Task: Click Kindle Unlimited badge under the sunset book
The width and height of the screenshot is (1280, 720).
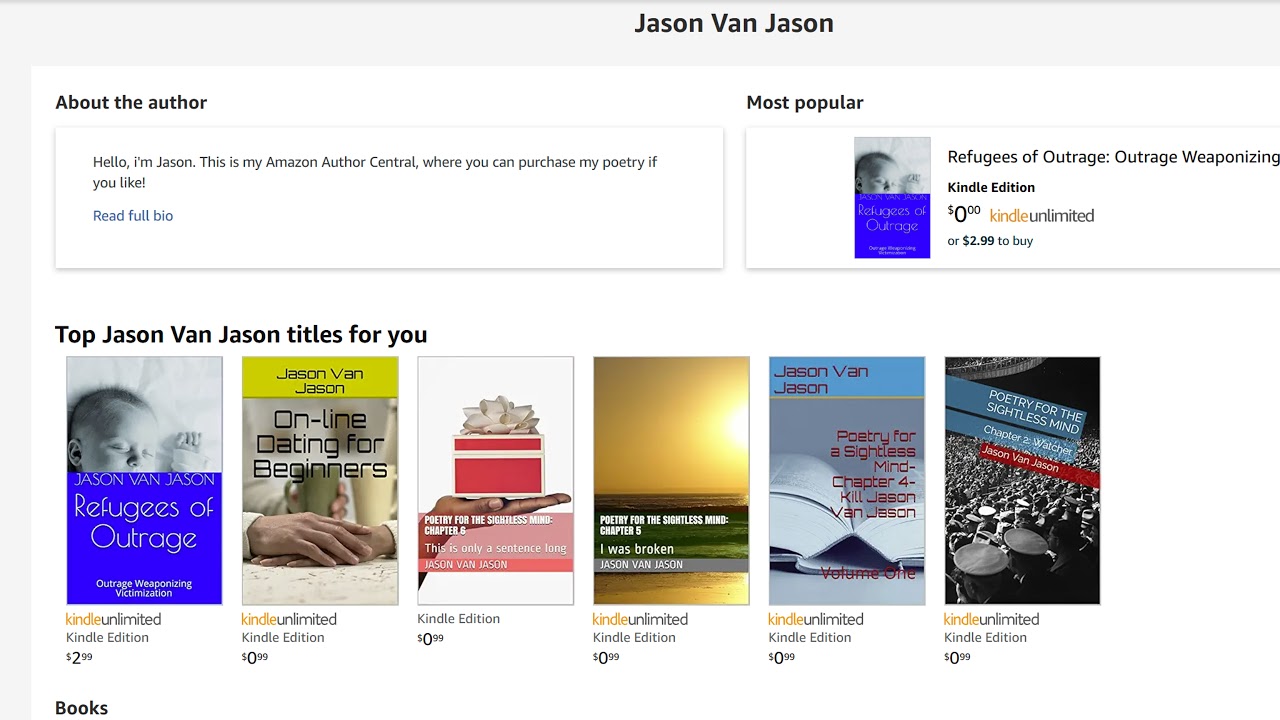Action: tap(640, 620)
